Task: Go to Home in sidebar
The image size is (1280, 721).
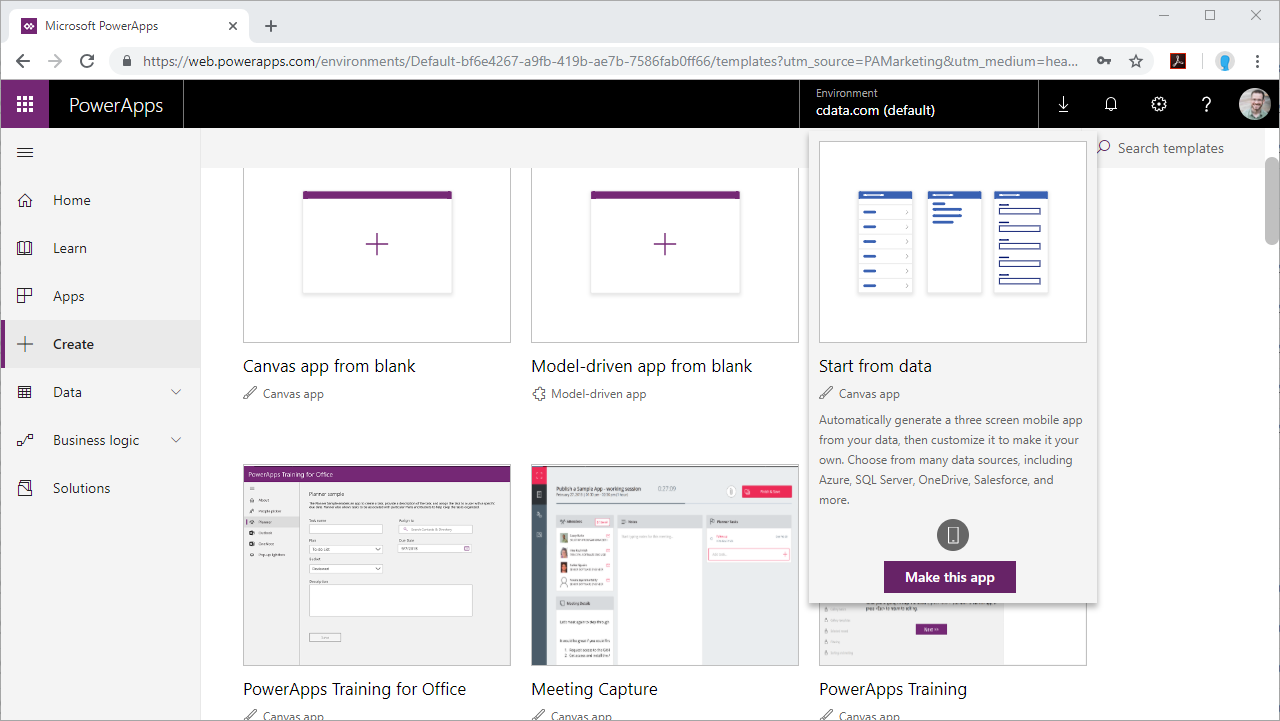Action: pyautogui.click(x=100, y=200)
